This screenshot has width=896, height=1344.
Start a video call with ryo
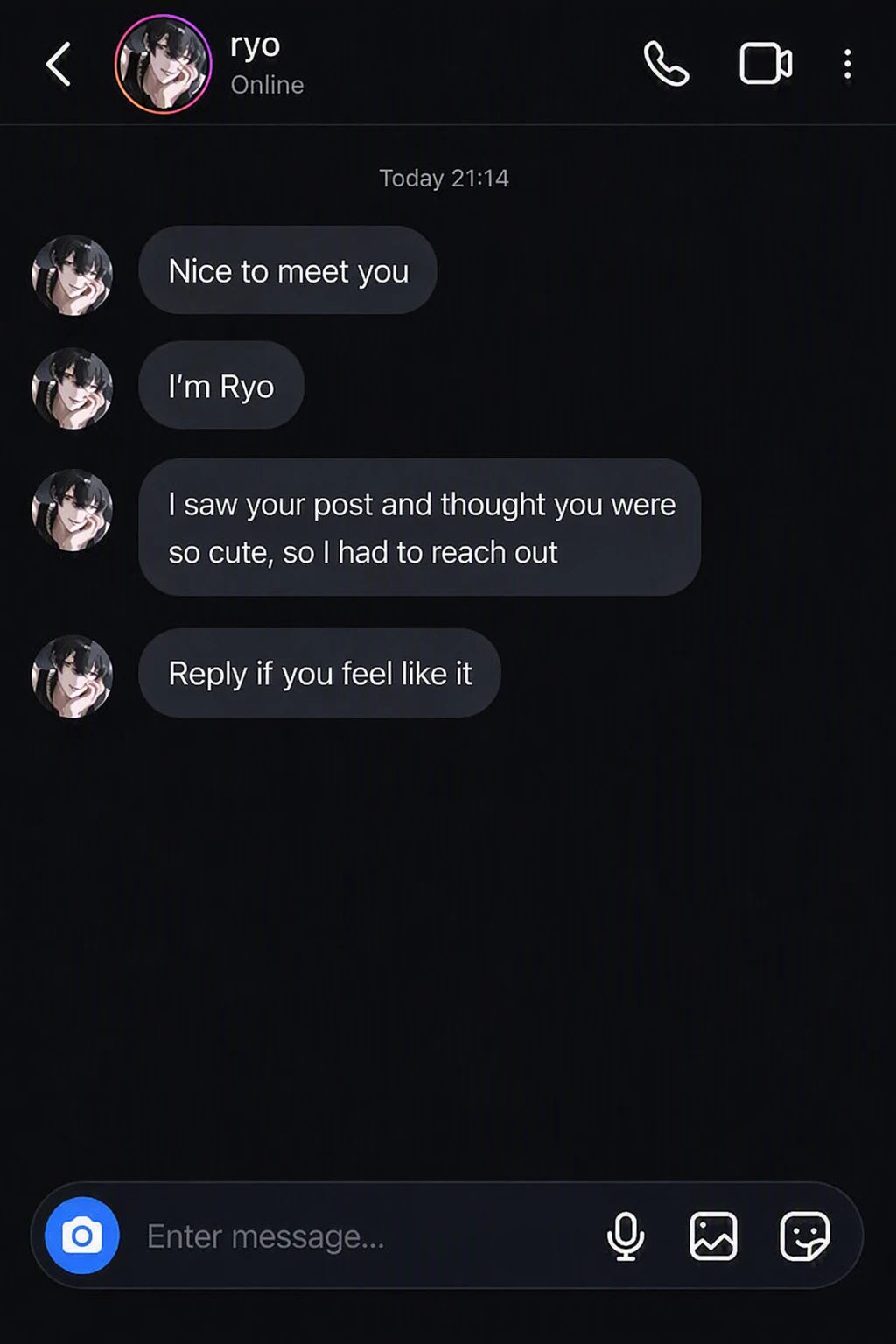(766, 64)
